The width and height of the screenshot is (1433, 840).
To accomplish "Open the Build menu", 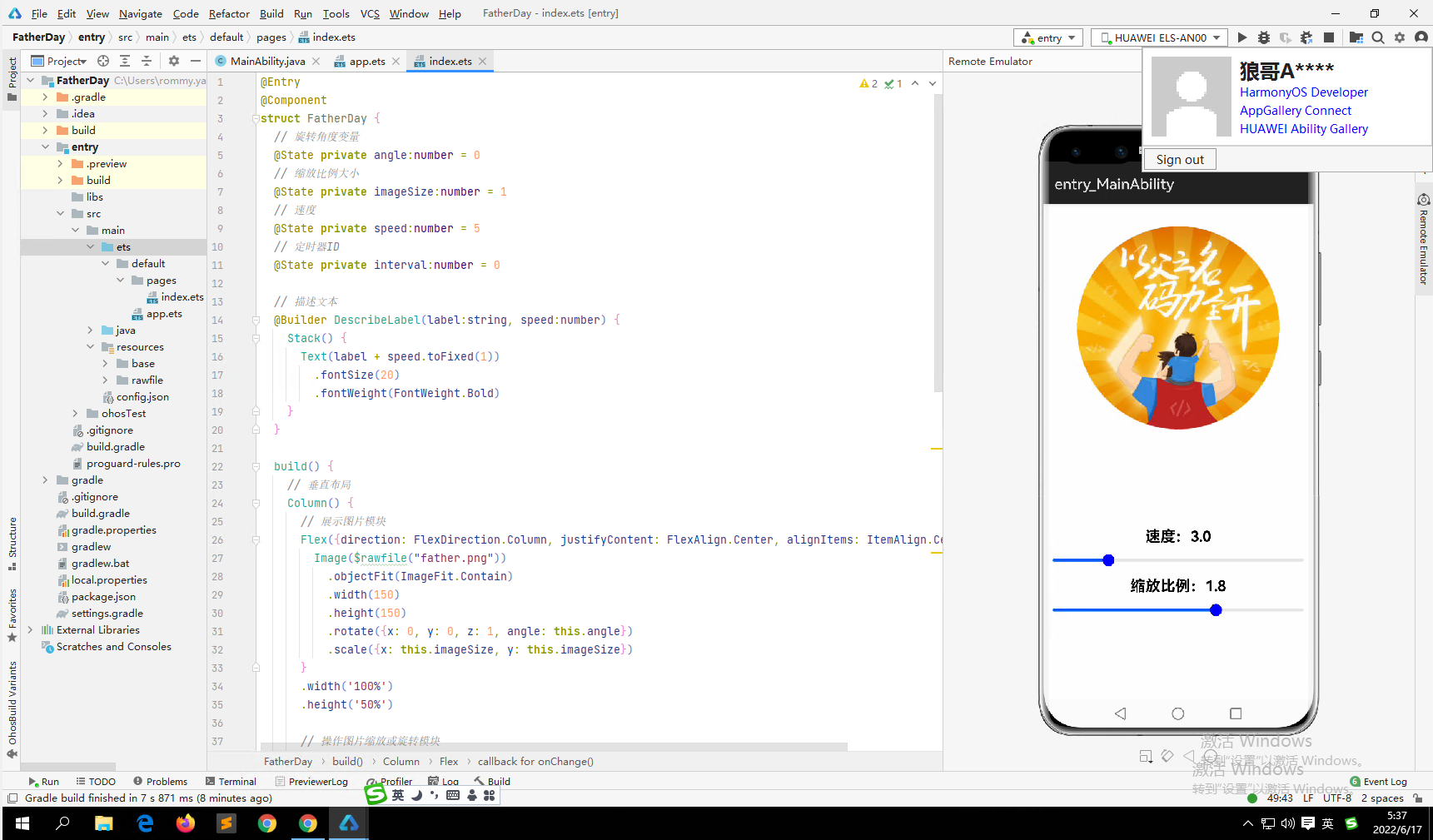I will pos(271,13).
